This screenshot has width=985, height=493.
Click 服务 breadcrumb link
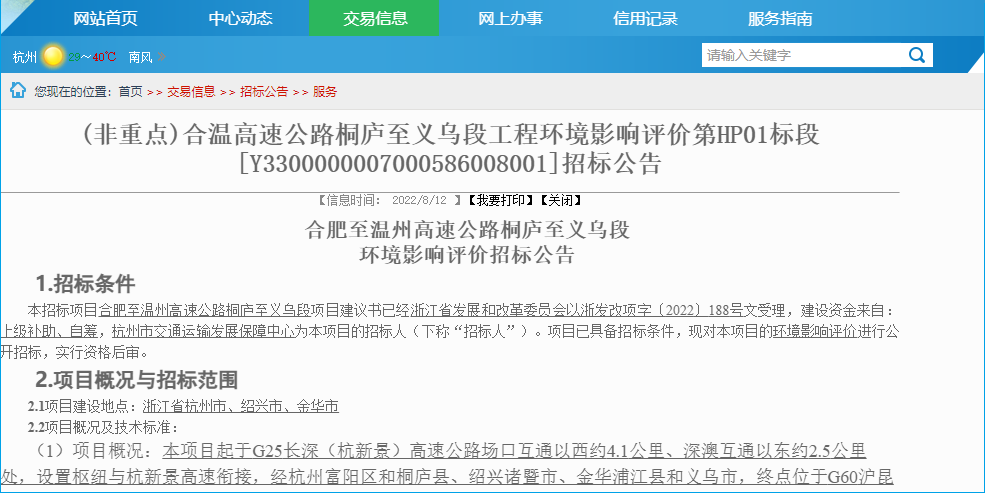[325, 92]
